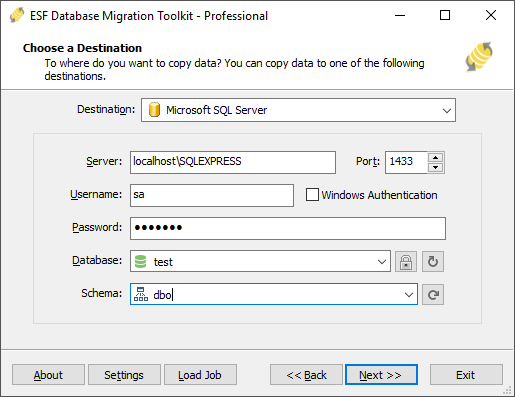Click the ESF app icon in title bar
This screenshot has width=515, height=397.
click(17, 15)
